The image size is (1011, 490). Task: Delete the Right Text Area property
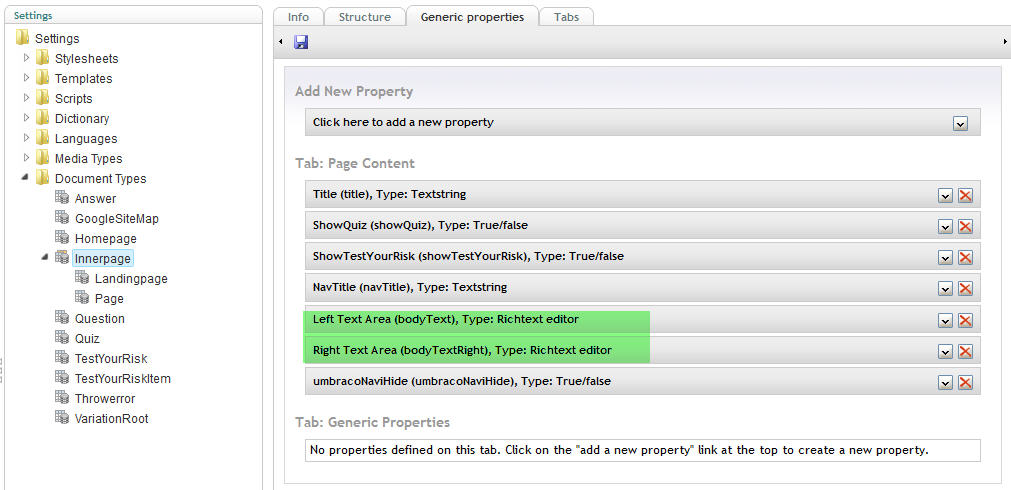tap(965, 351)
